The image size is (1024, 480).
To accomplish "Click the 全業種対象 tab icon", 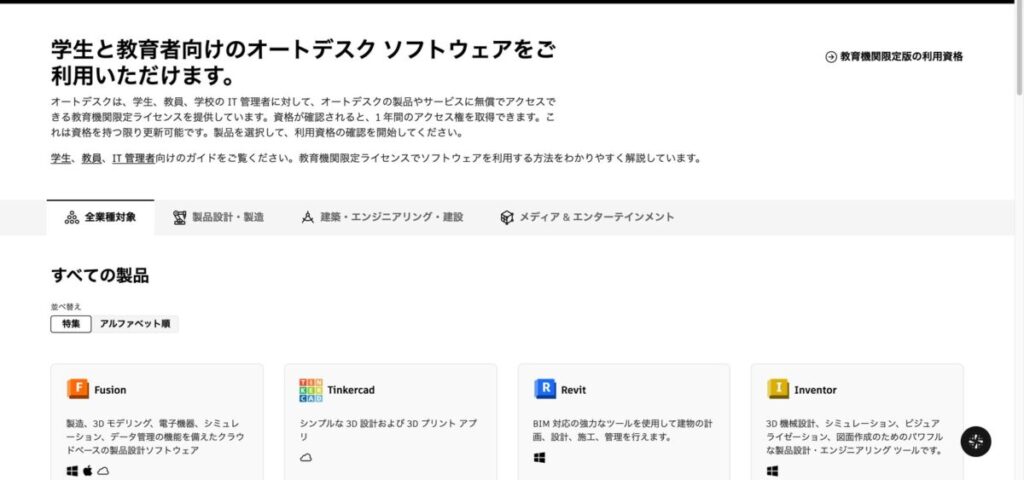I will point(72,217).
